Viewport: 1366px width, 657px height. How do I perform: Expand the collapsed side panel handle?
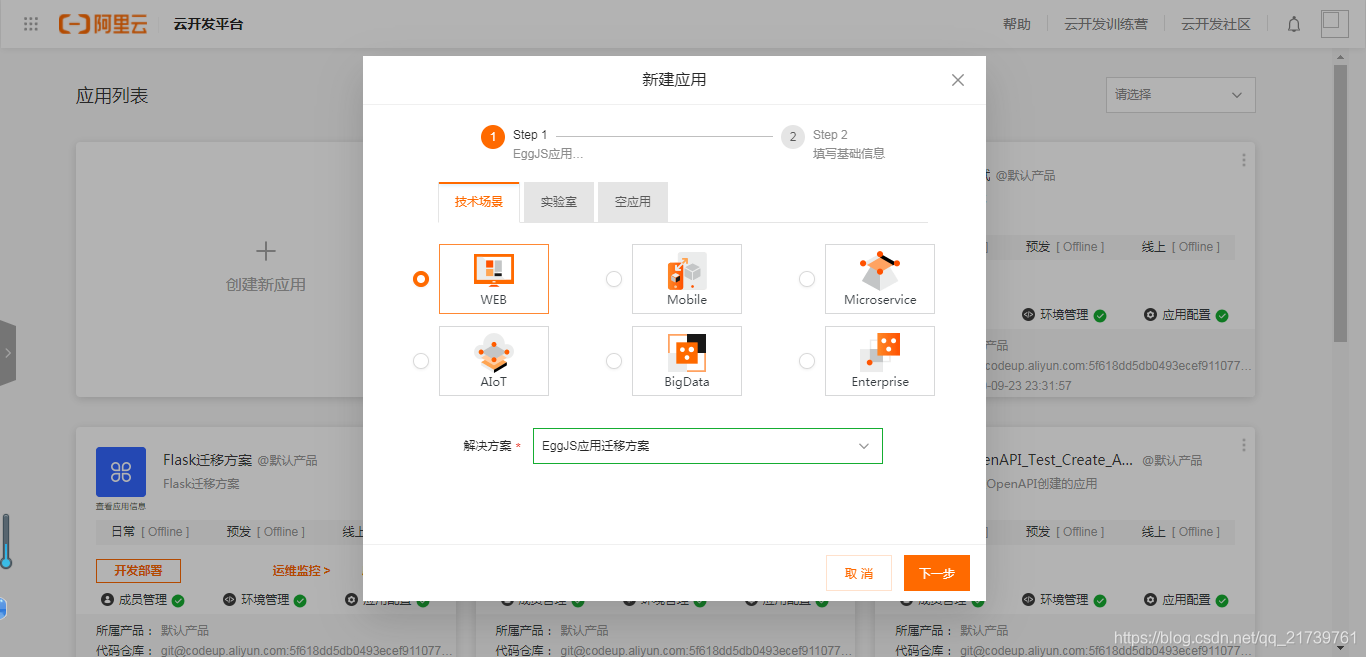click(8, 353)
